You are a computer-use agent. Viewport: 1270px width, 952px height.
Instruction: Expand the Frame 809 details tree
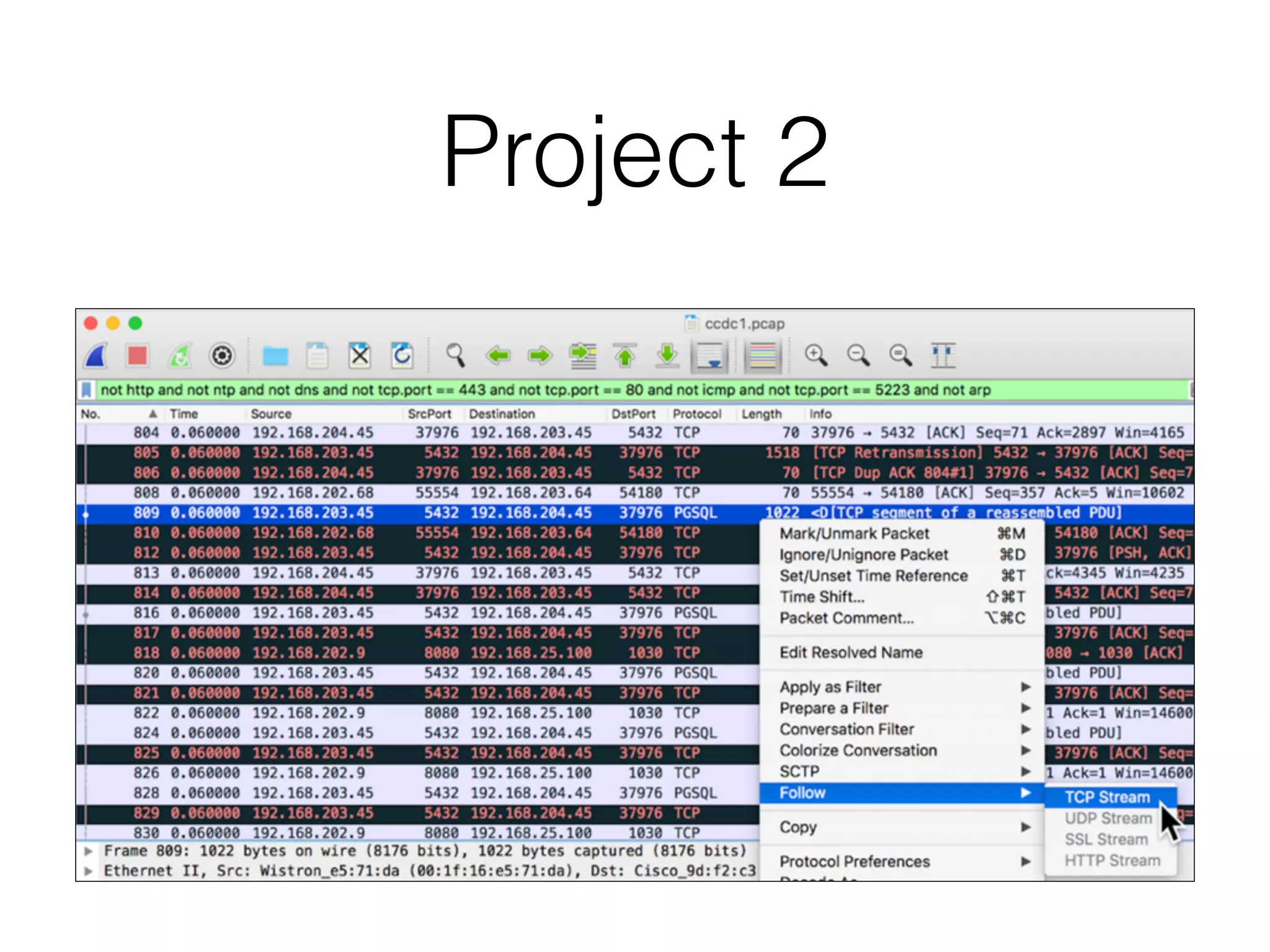(89, 851)
